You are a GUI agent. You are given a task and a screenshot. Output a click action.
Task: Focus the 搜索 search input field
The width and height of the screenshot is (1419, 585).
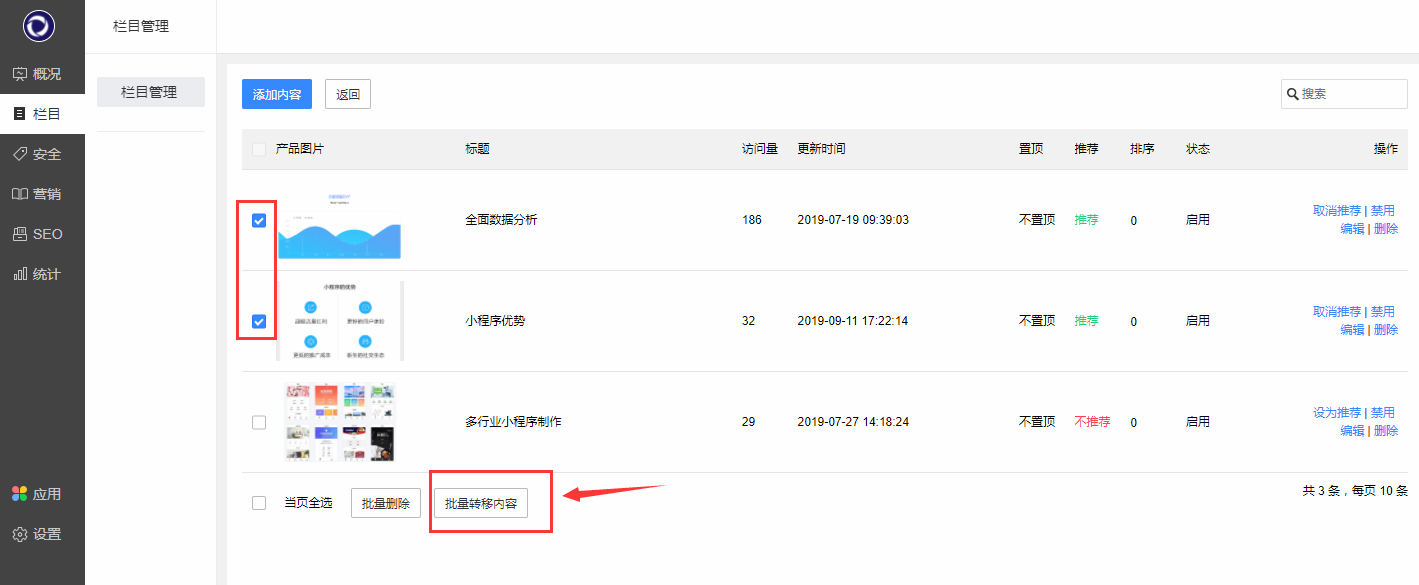[x=1350, y=94]
